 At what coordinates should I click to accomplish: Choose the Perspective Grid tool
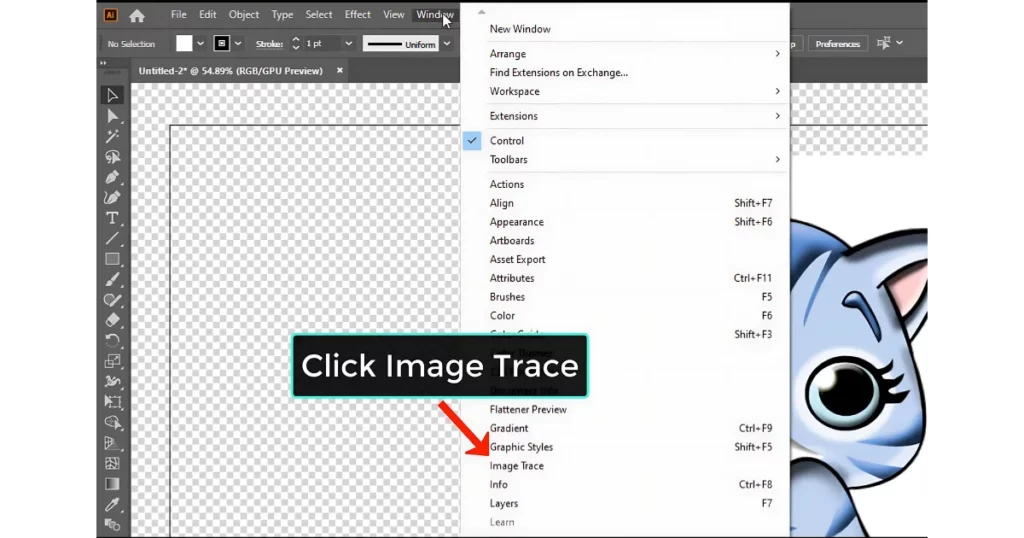point(112,443)
